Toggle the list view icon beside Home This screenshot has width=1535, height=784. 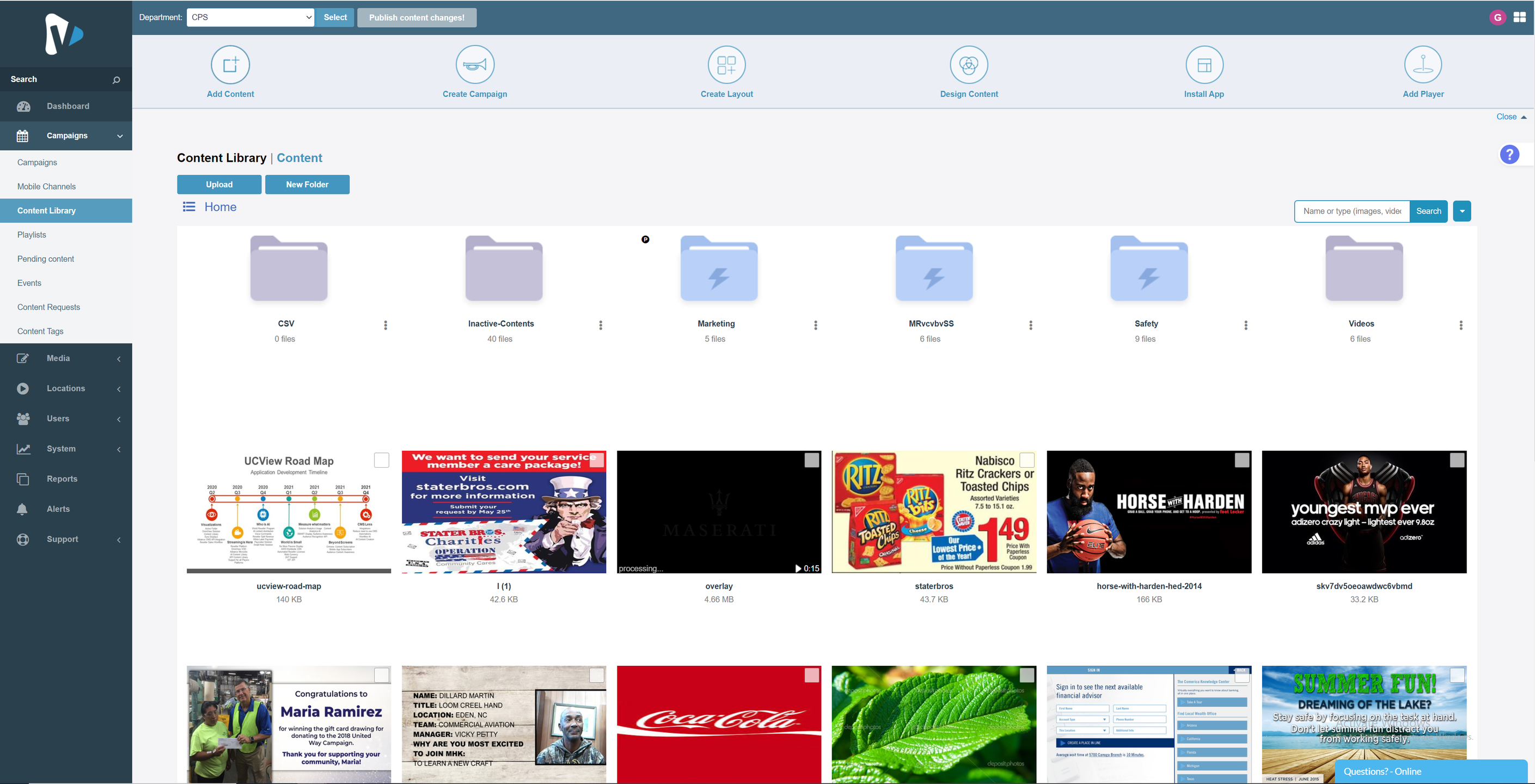(189, 207)
